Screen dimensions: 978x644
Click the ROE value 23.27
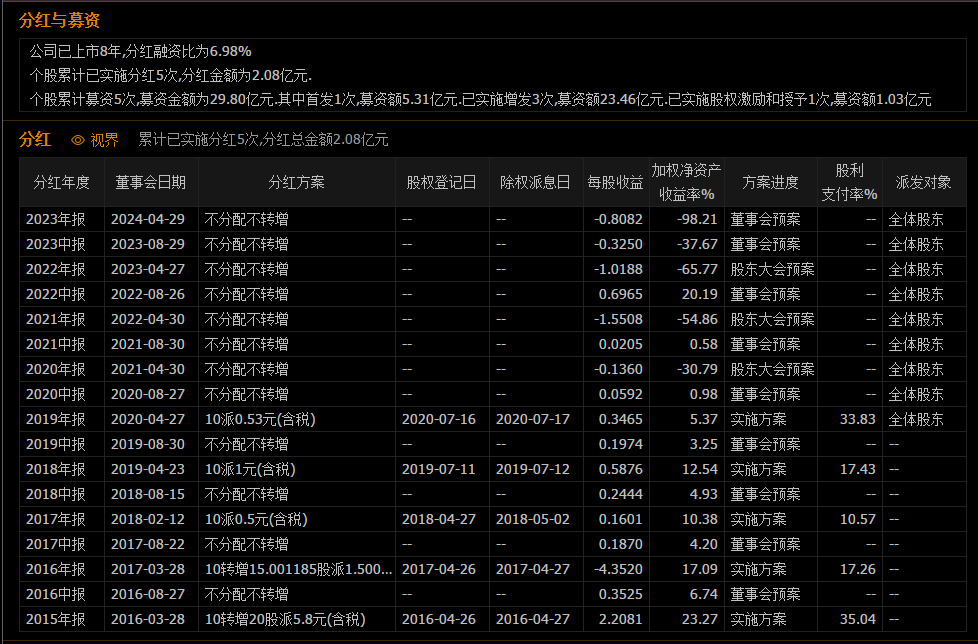700,619
